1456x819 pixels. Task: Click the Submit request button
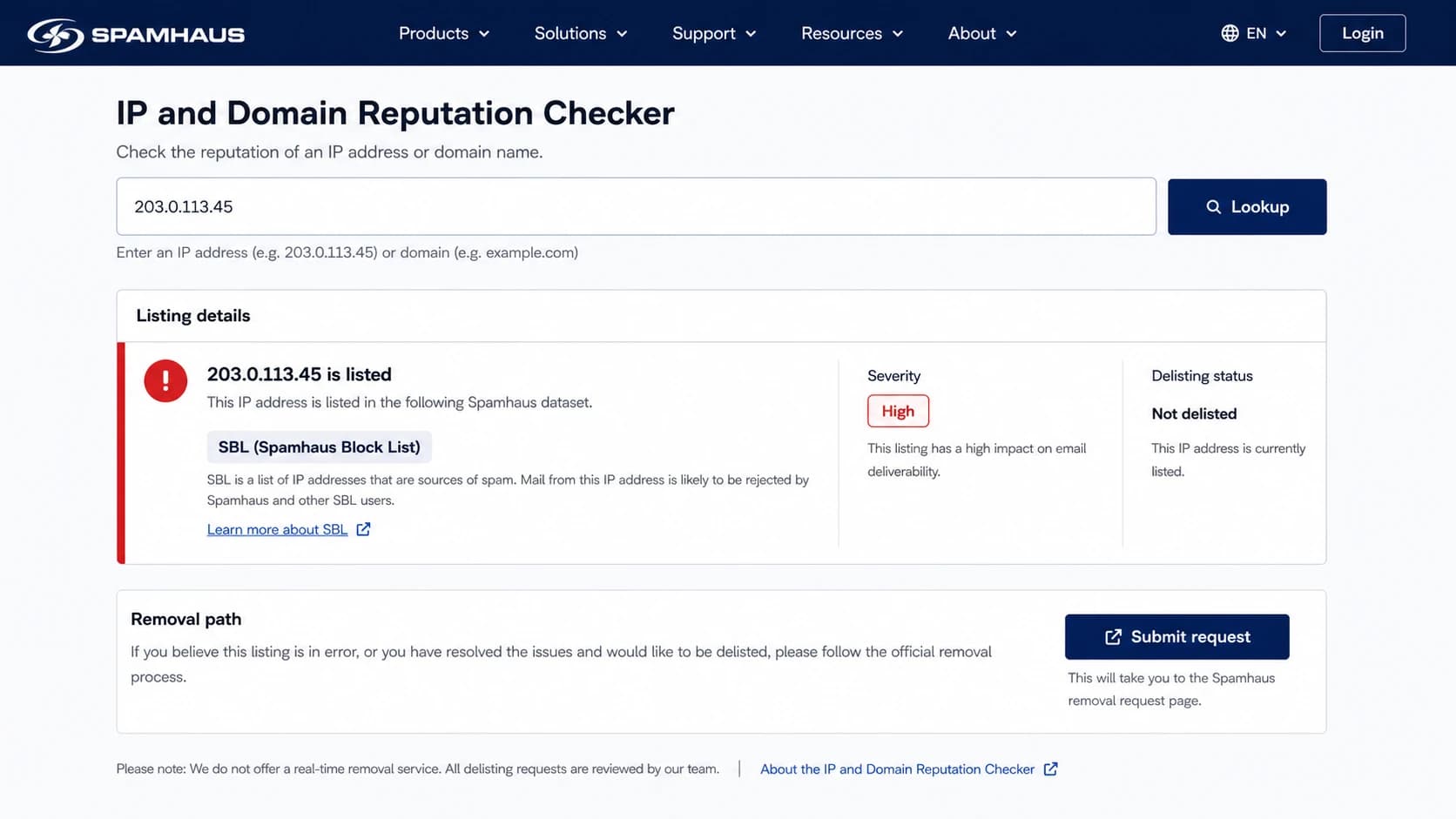coord(1176,637)
